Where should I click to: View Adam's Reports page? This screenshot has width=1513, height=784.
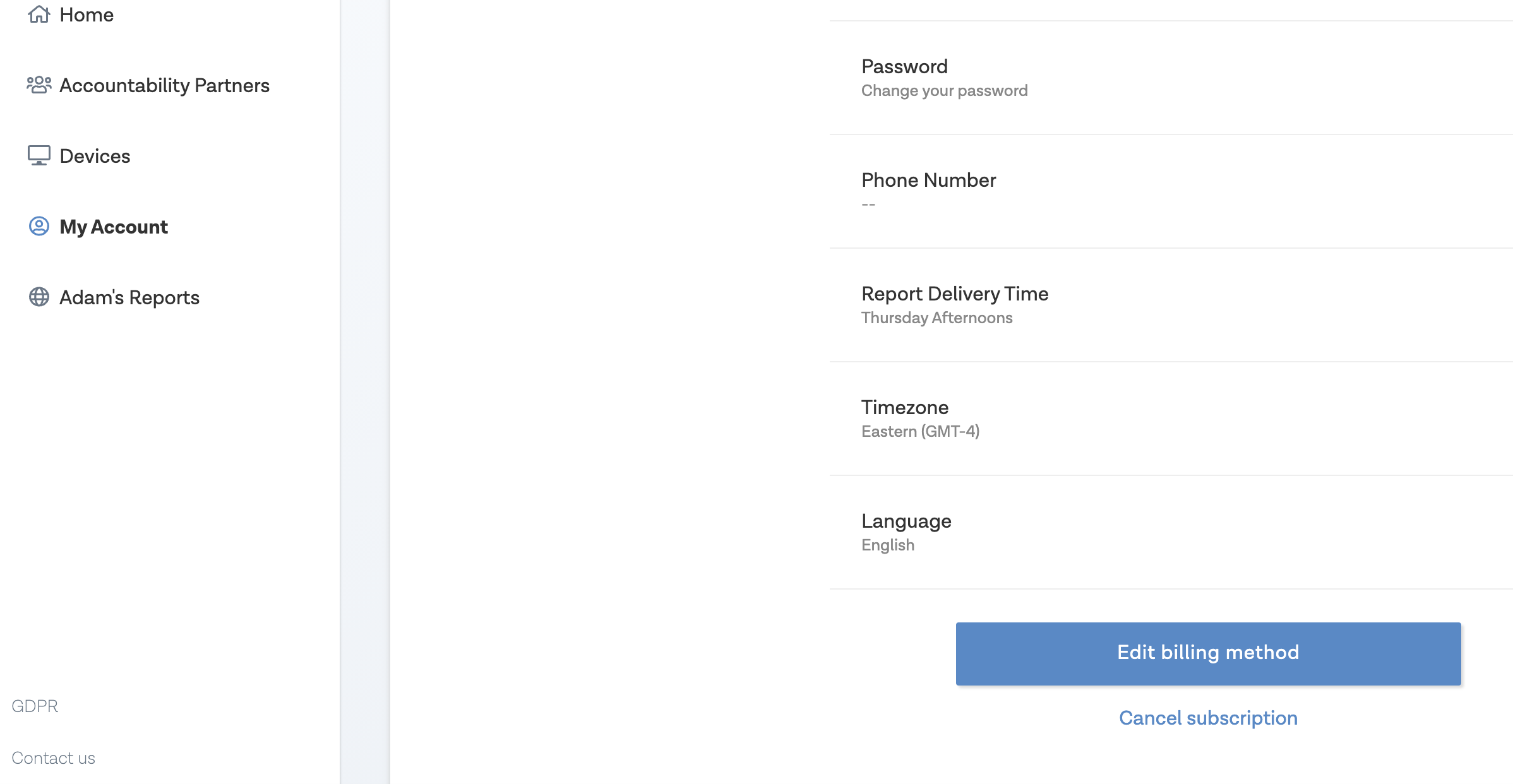tap(129, 297)
